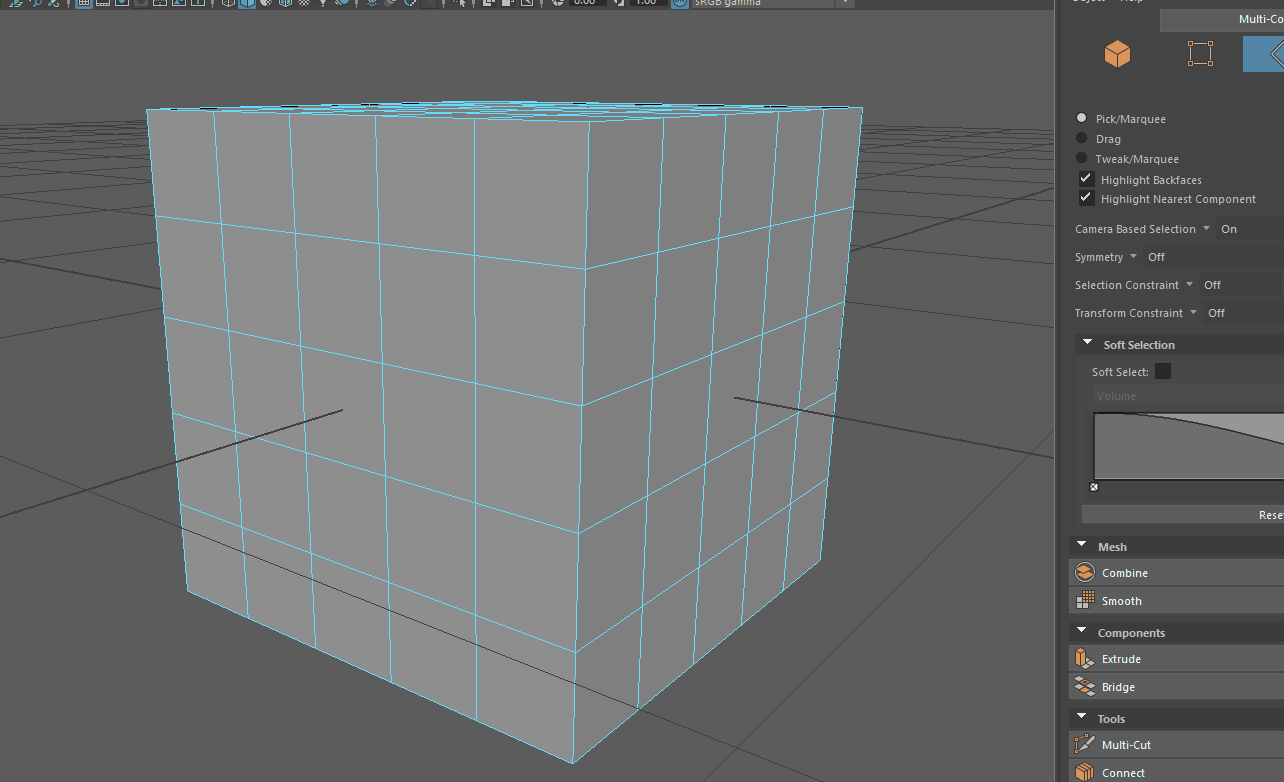Click the Smooth mesh icon

point(1085,601)
